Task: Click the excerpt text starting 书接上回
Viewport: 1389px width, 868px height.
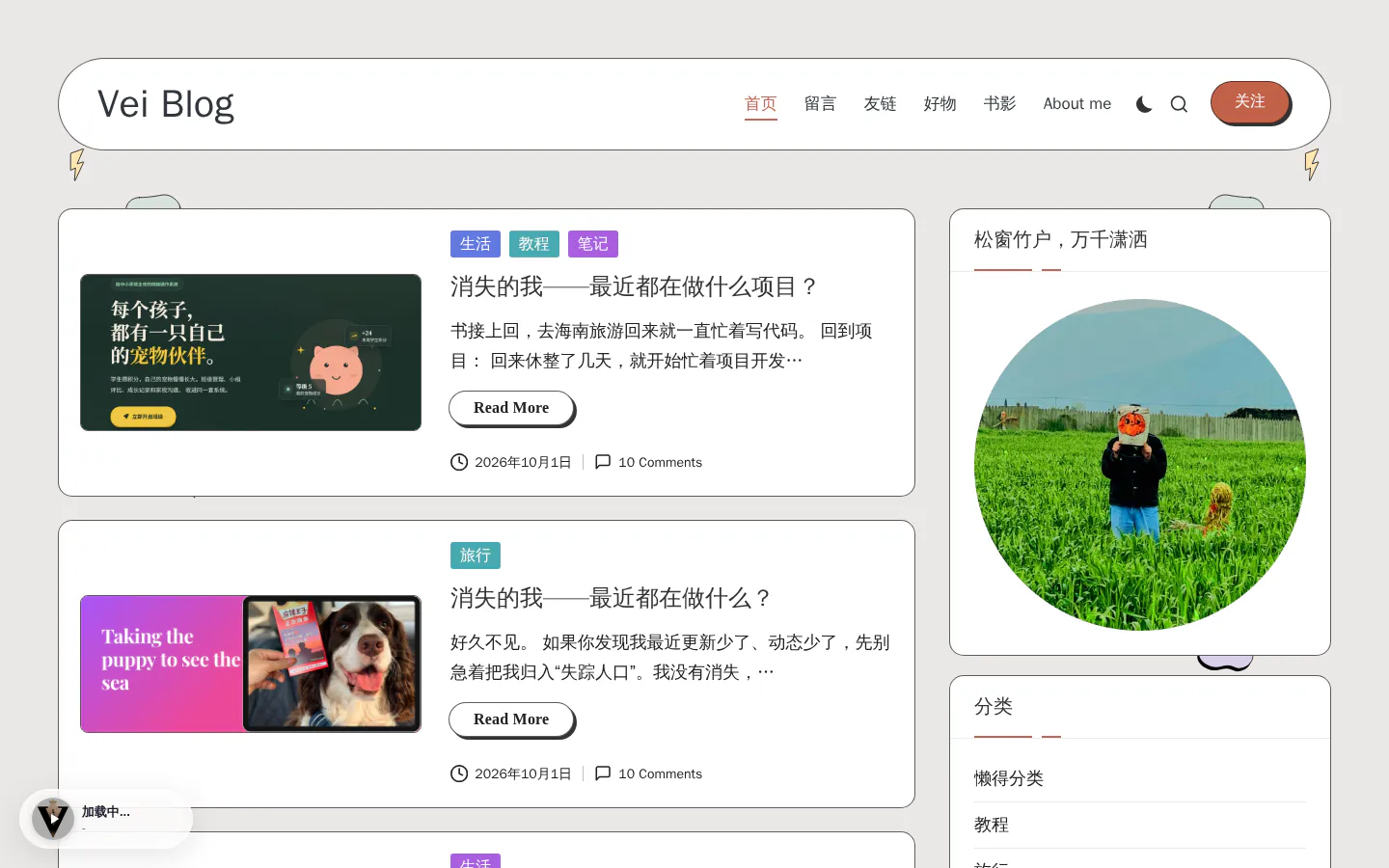Action: tap(662, 345)
